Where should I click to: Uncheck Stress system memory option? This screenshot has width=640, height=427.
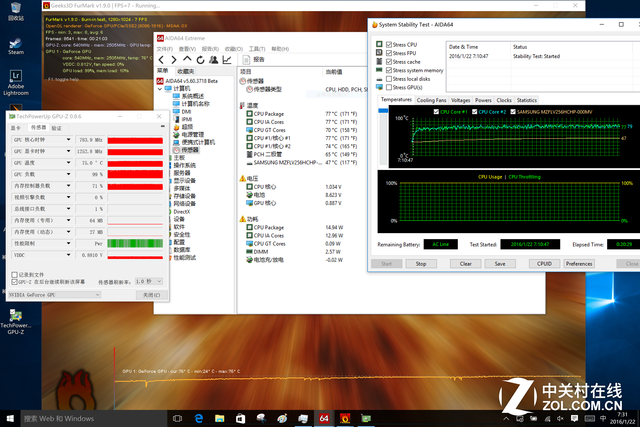point(389,70)
